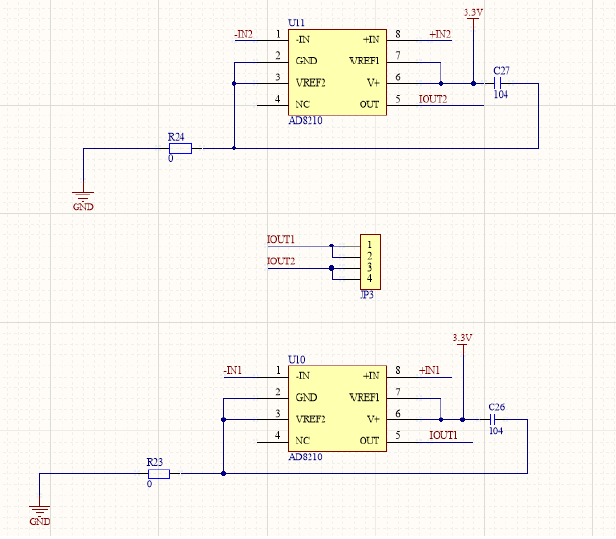616x539 pixels.
Task: Click pin number 7 beside U10 VREF1
Action: [398, 392]
